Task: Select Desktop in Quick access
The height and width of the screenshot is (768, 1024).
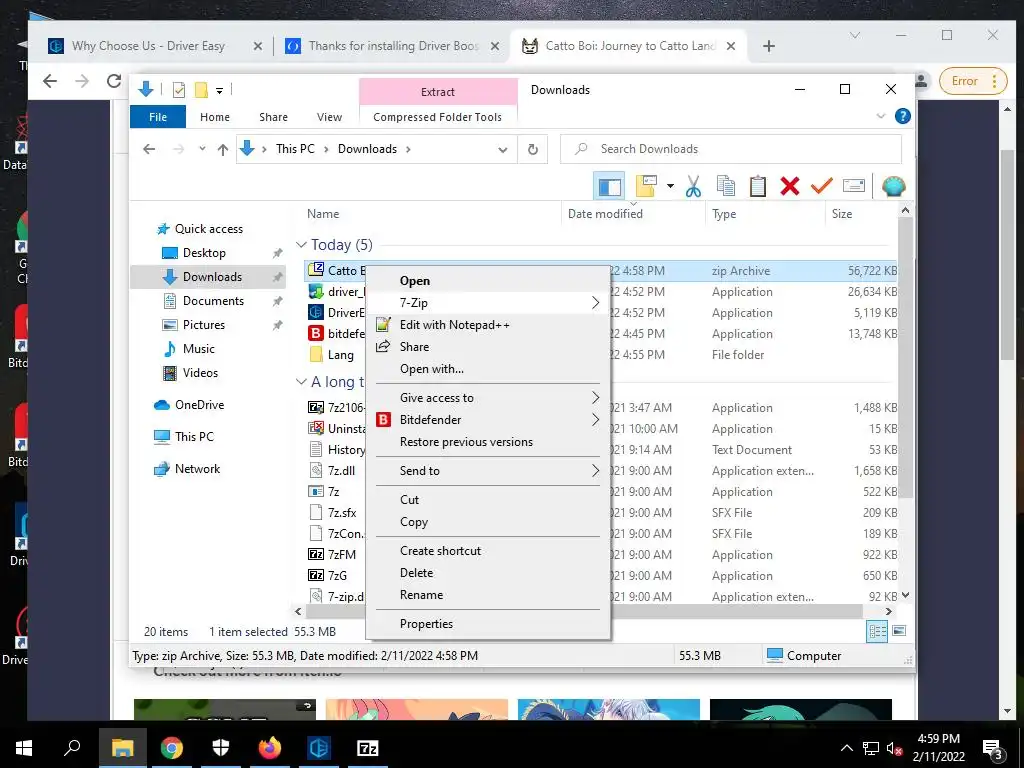Action: (x=204, y=253)
